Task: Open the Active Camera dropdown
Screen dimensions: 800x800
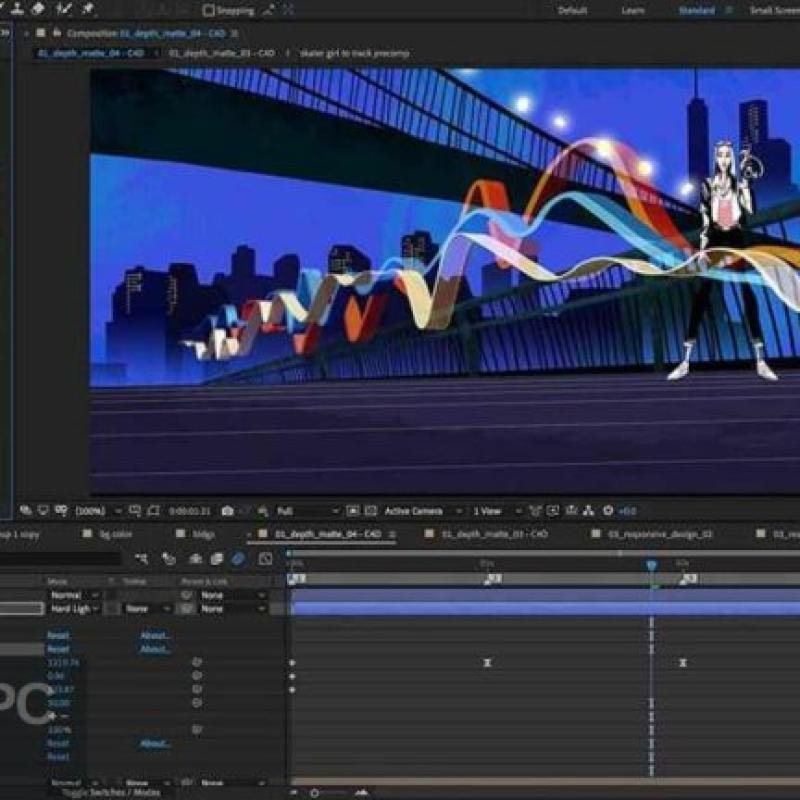Action: click(x=423, y=511)
